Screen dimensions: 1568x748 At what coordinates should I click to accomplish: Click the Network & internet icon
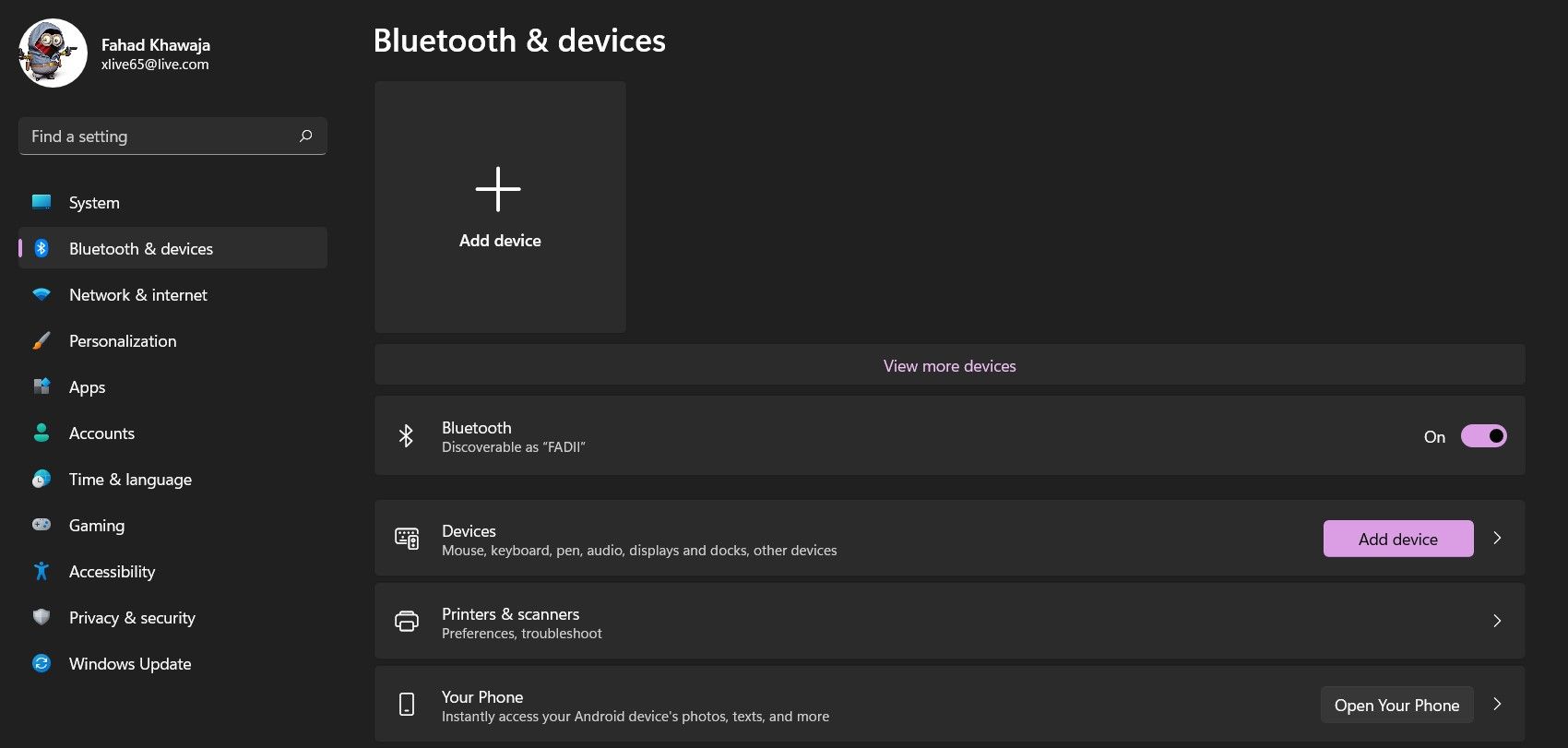coord(42,294)
